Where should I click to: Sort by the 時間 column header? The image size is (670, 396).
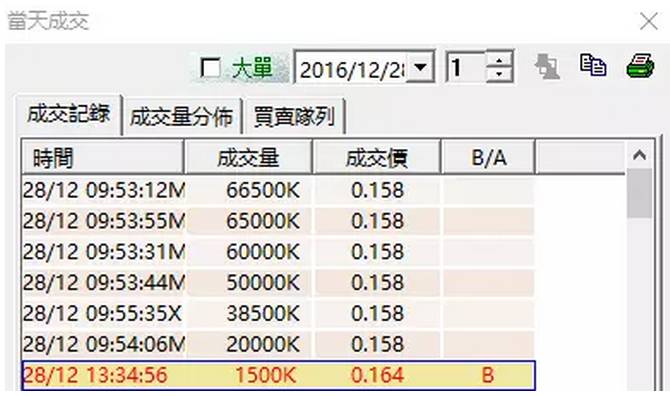[103, 157]
